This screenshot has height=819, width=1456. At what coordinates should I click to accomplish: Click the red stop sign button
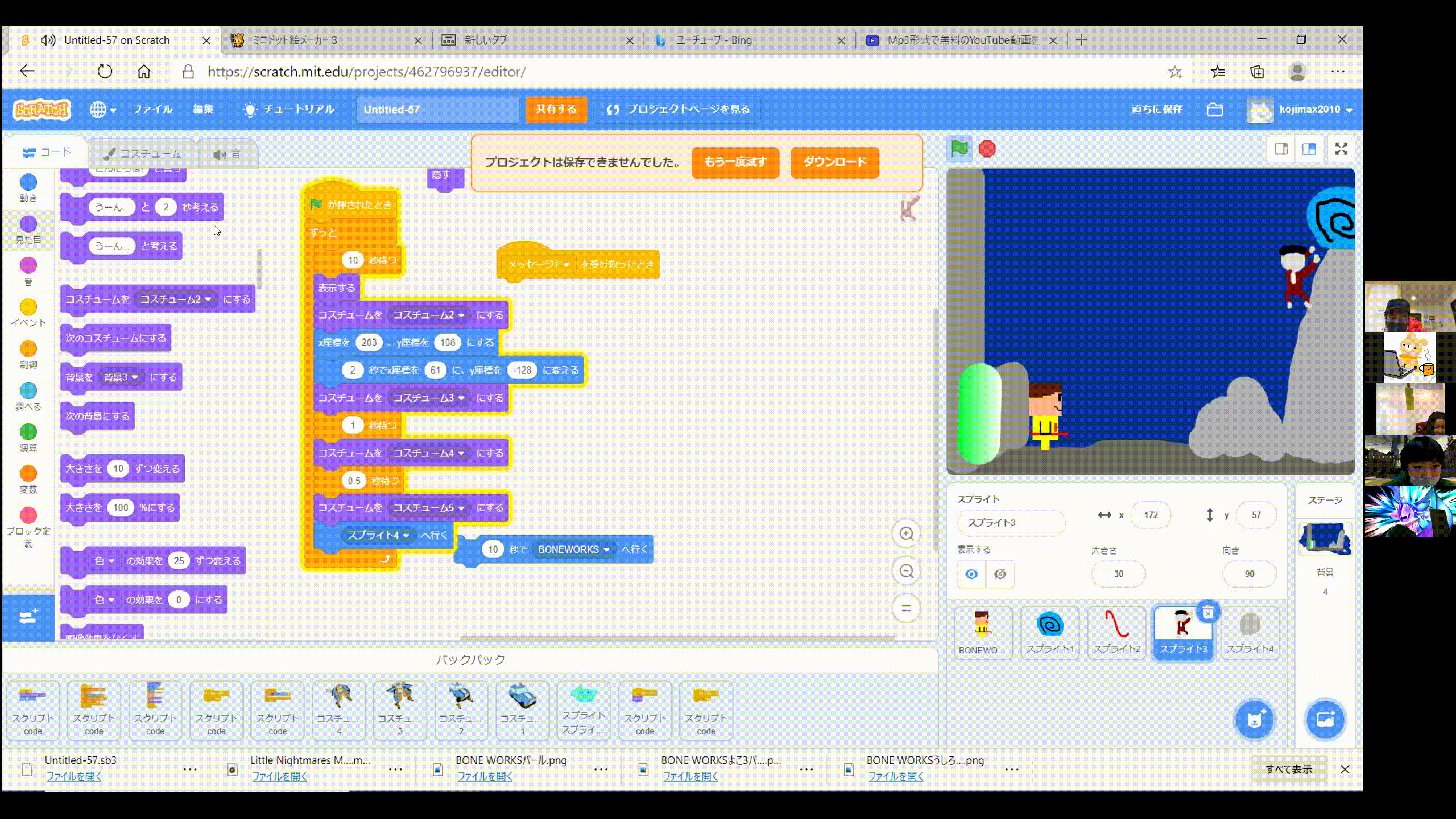(987, 149)
